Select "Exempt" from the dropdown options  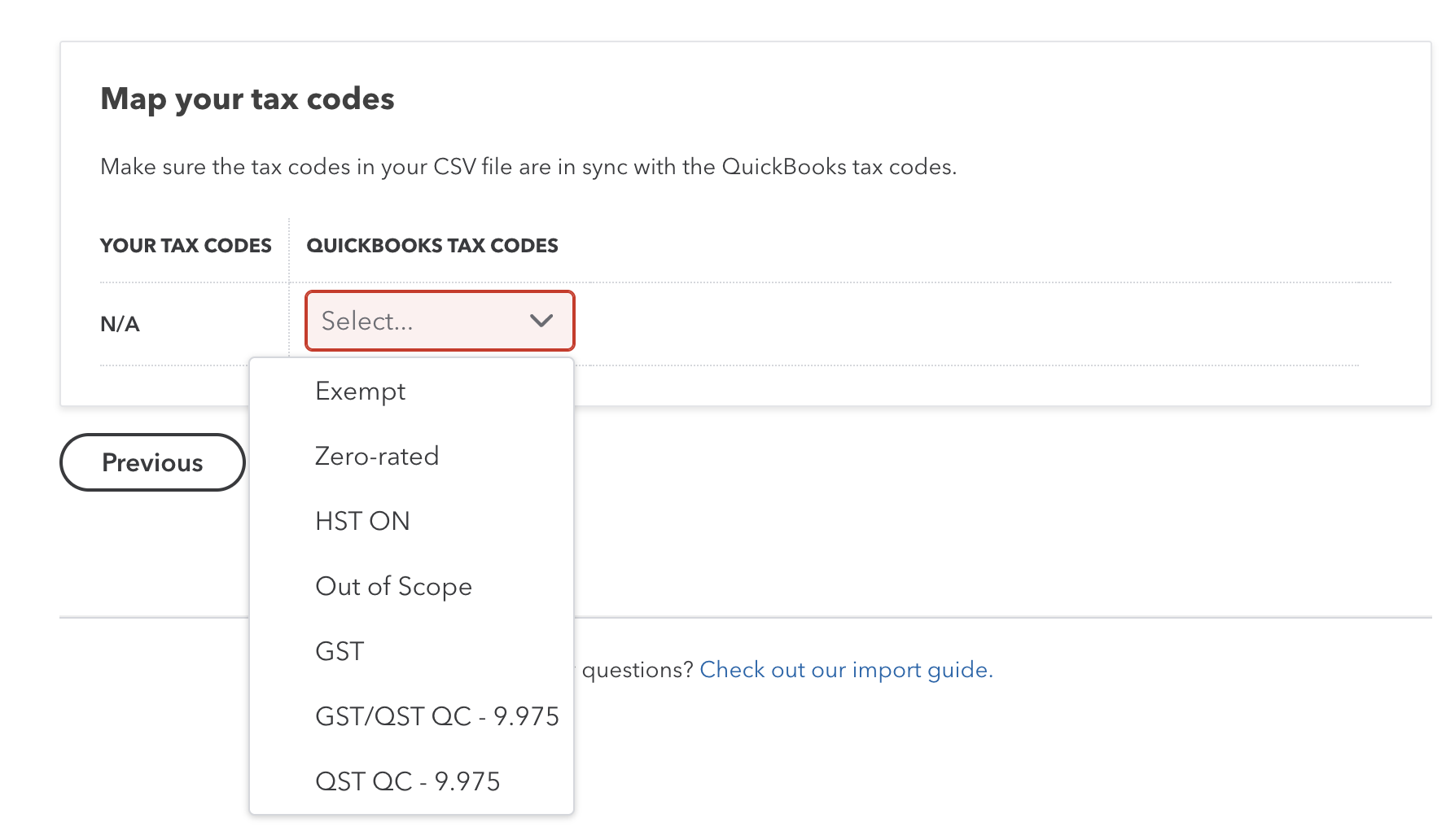click(361, 391)
